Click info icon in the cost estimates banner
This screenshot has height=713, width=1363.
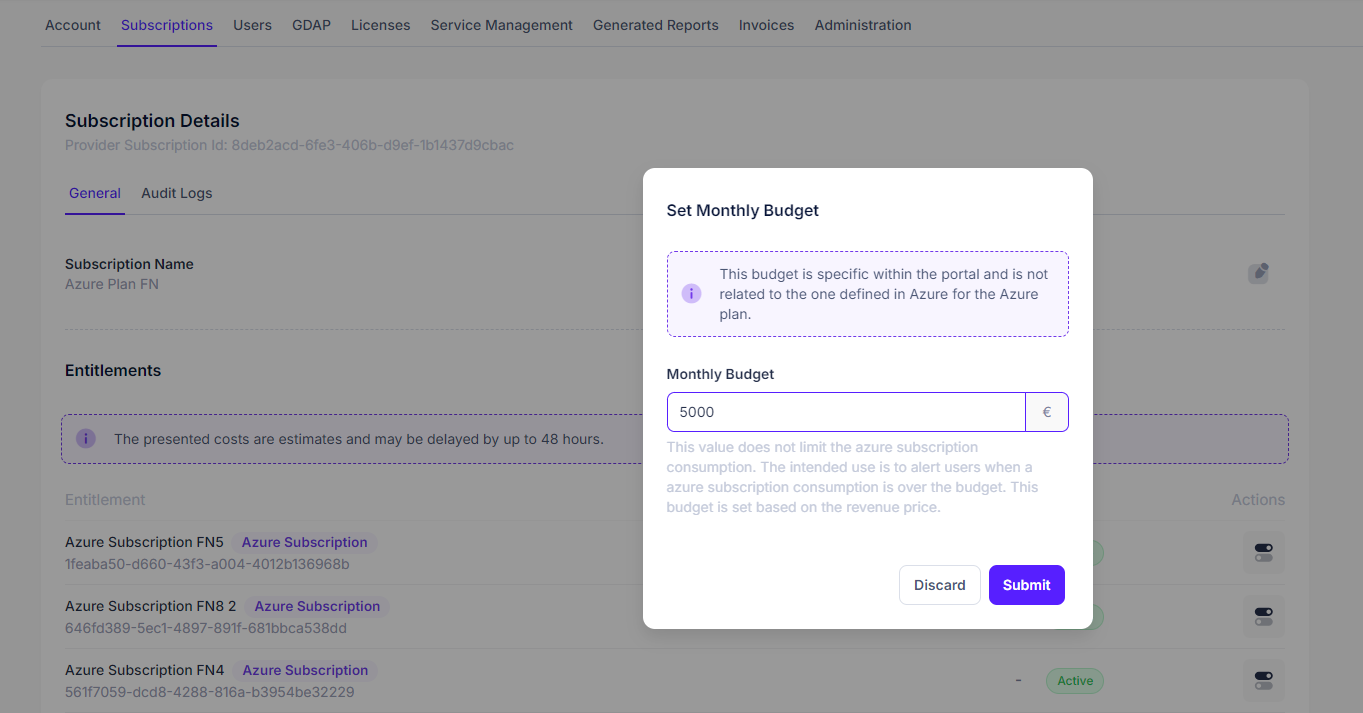[86, 439]
